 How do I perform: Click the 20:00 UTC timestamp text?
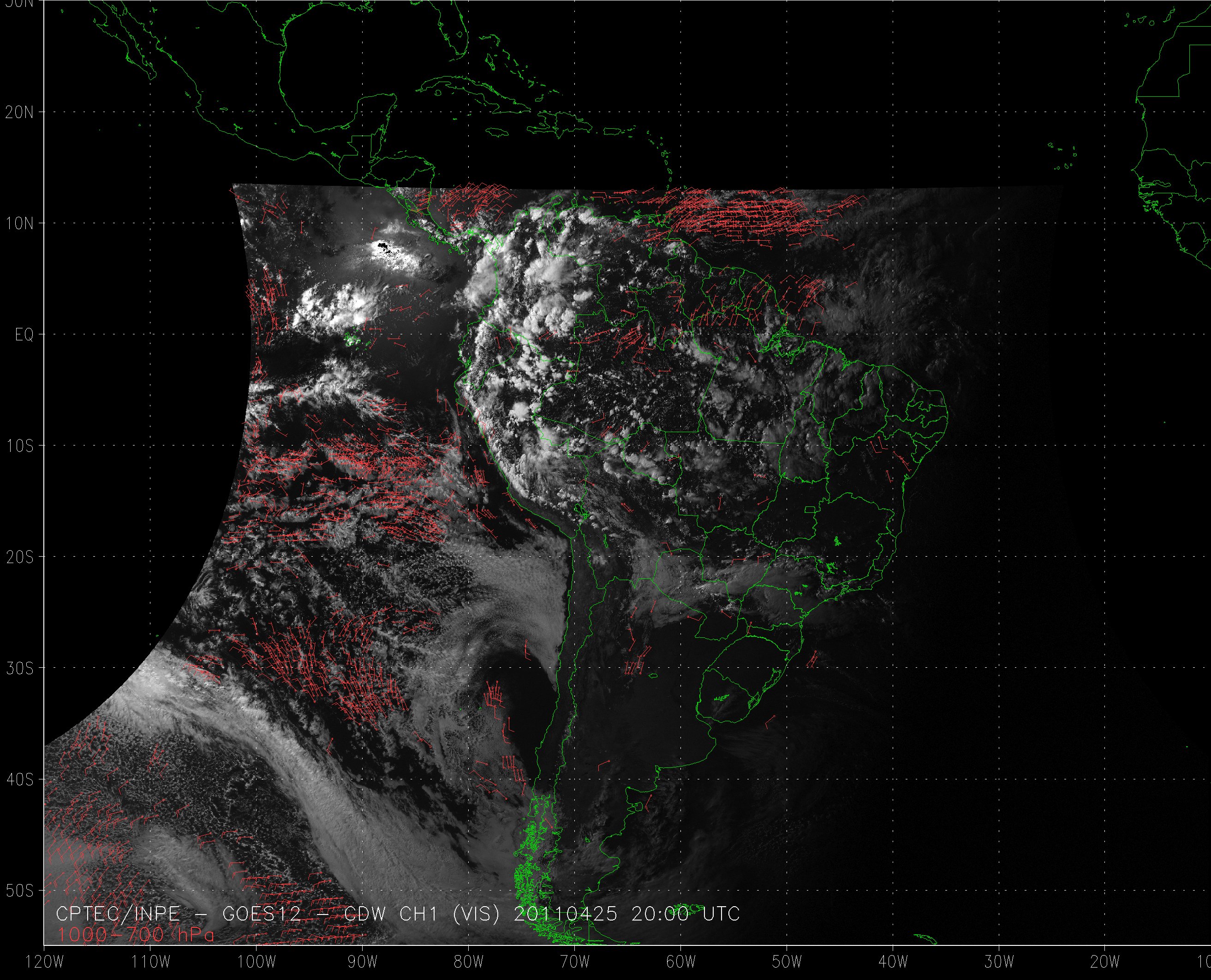pyautogui.click(x=686, y=914)
